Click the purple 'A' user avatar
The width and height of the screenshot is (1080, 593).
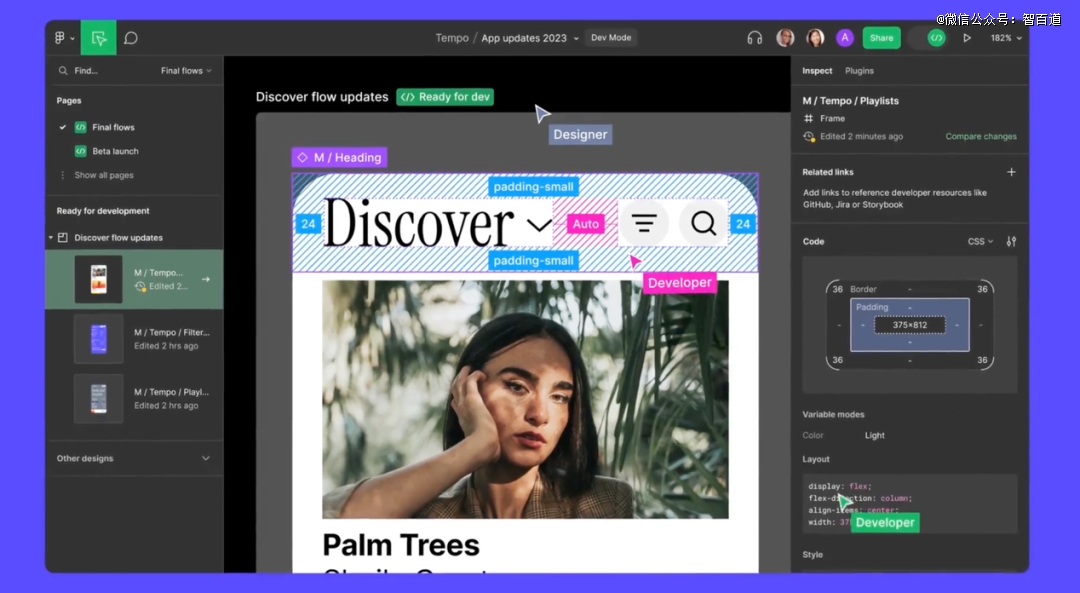845,38
